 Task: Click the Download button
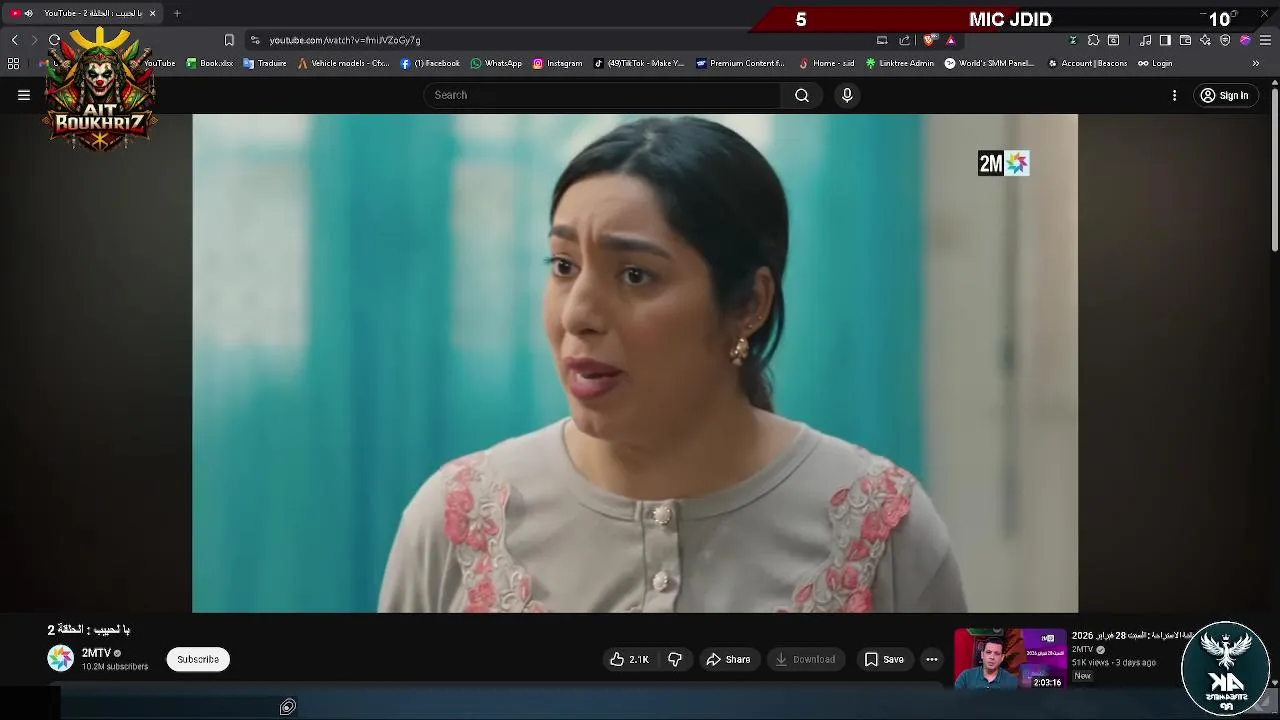click(806, 659)
